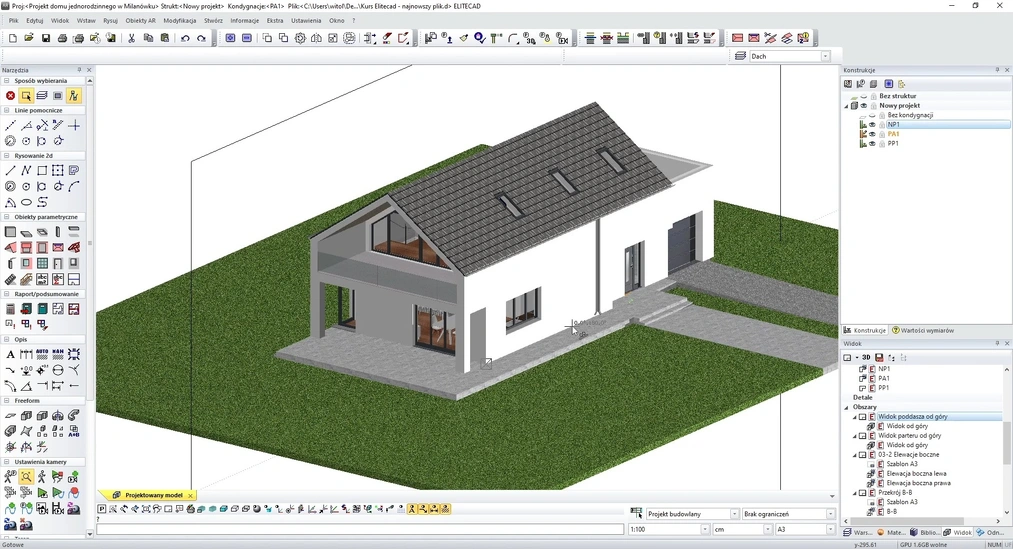
Task: Collapse the Obszary section in Widok panel
Action: pos(846,408)
